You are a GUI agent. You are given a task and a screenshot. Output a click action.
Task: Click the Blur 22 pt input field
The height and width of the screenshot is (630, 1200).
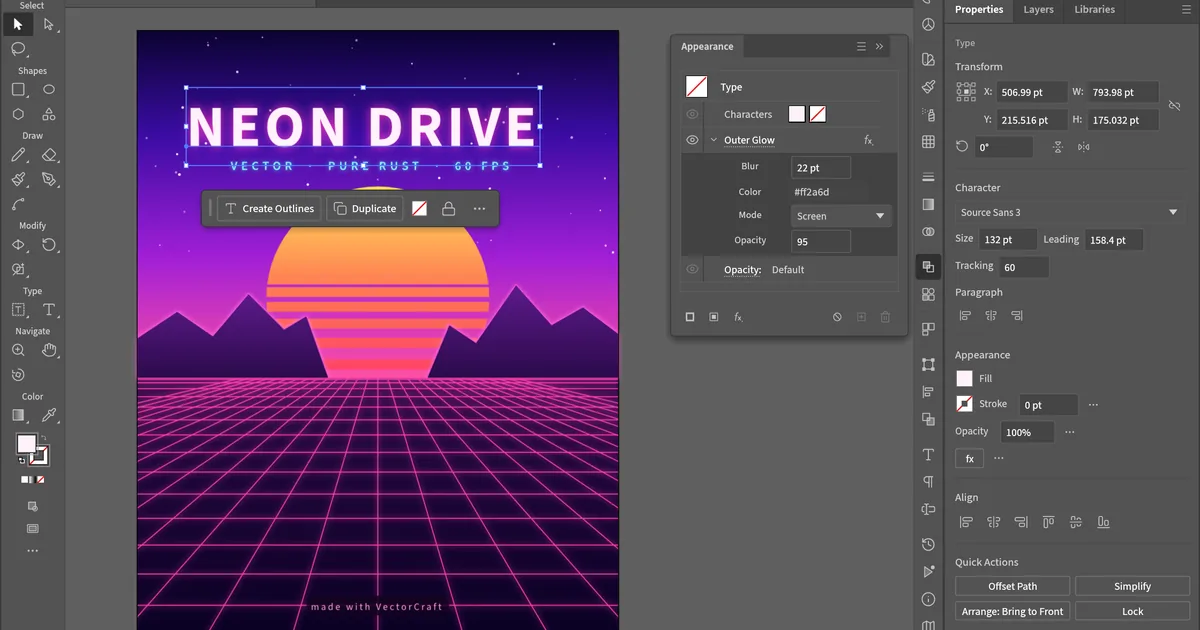[821, 168]
